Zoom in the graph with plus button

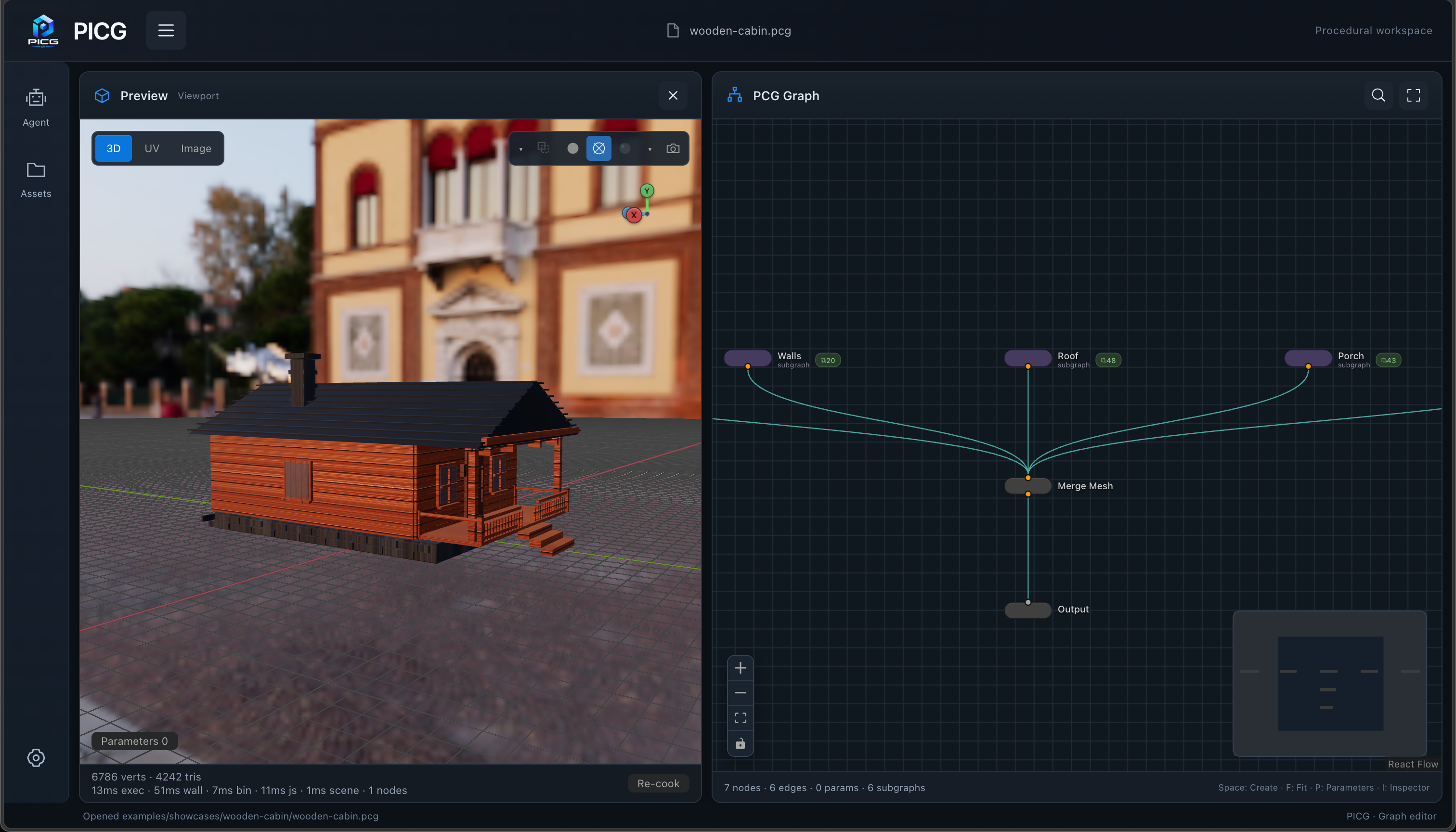click(740, 668)
